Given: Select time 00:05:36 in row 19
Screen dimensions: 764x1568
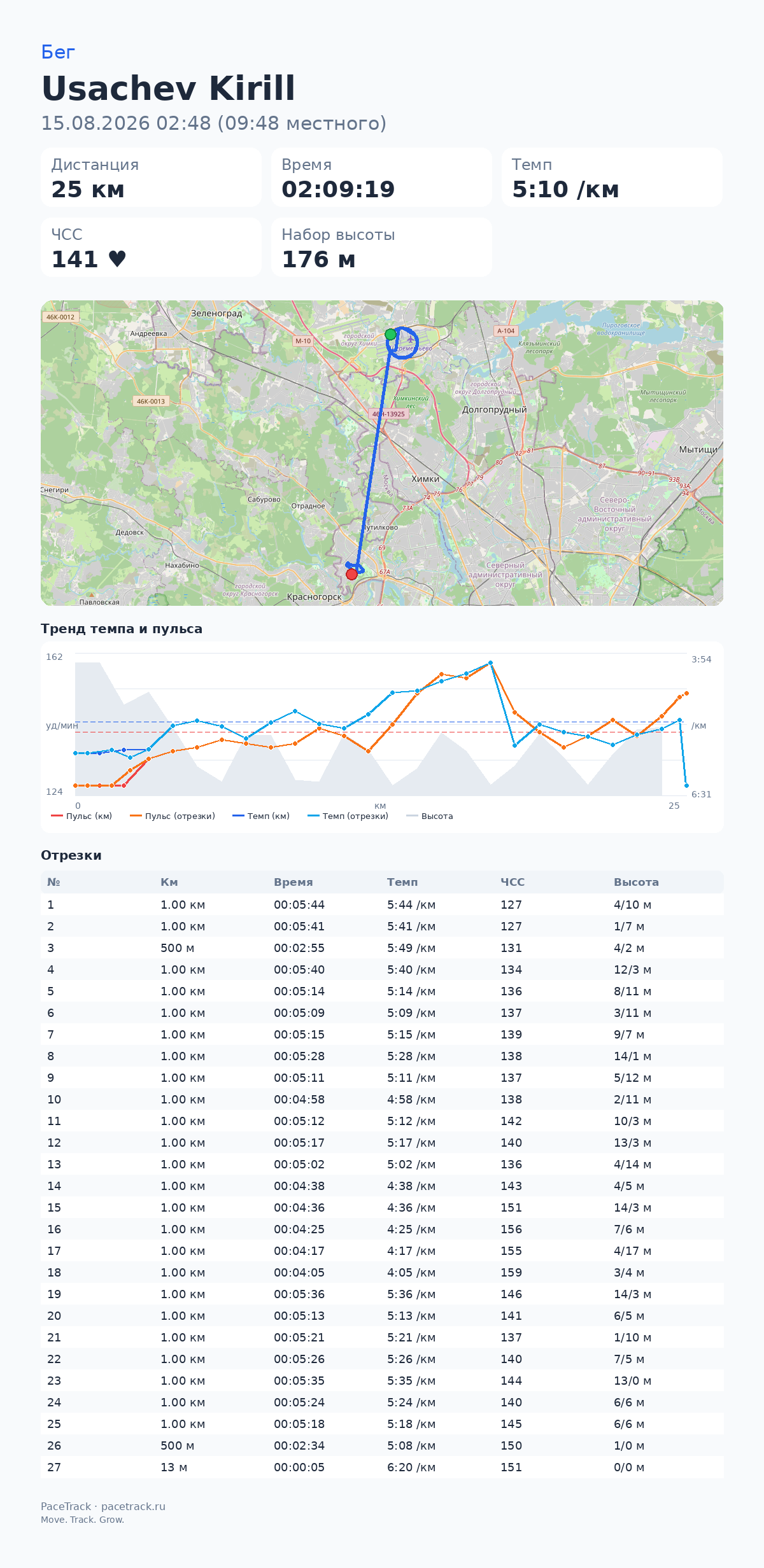Looking at the screenshot, I should (x=299, y=1294).
